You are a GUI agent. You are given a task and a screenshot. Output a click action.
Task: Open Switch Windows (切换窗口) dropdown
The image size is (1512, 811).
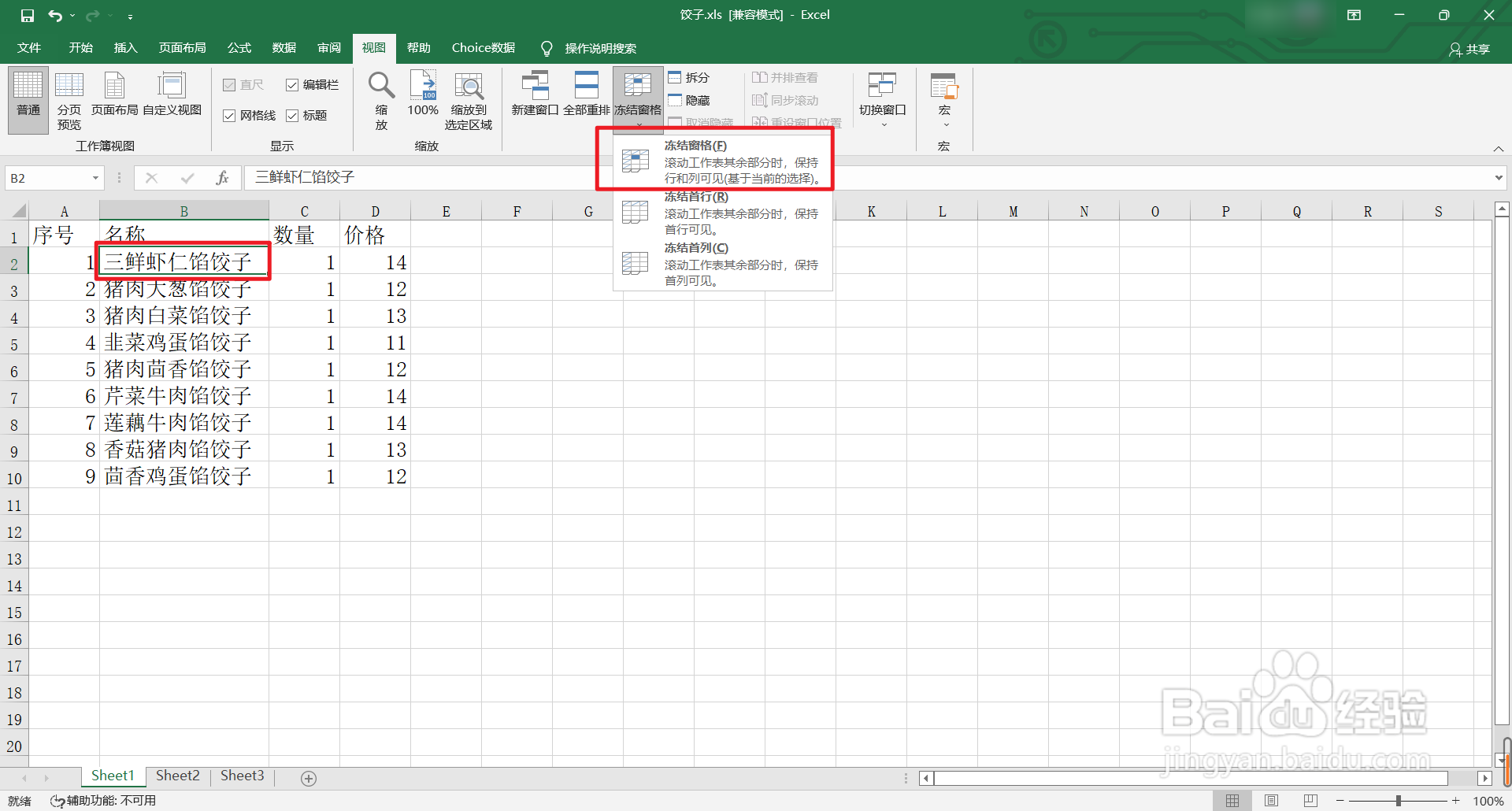point(883,100)
